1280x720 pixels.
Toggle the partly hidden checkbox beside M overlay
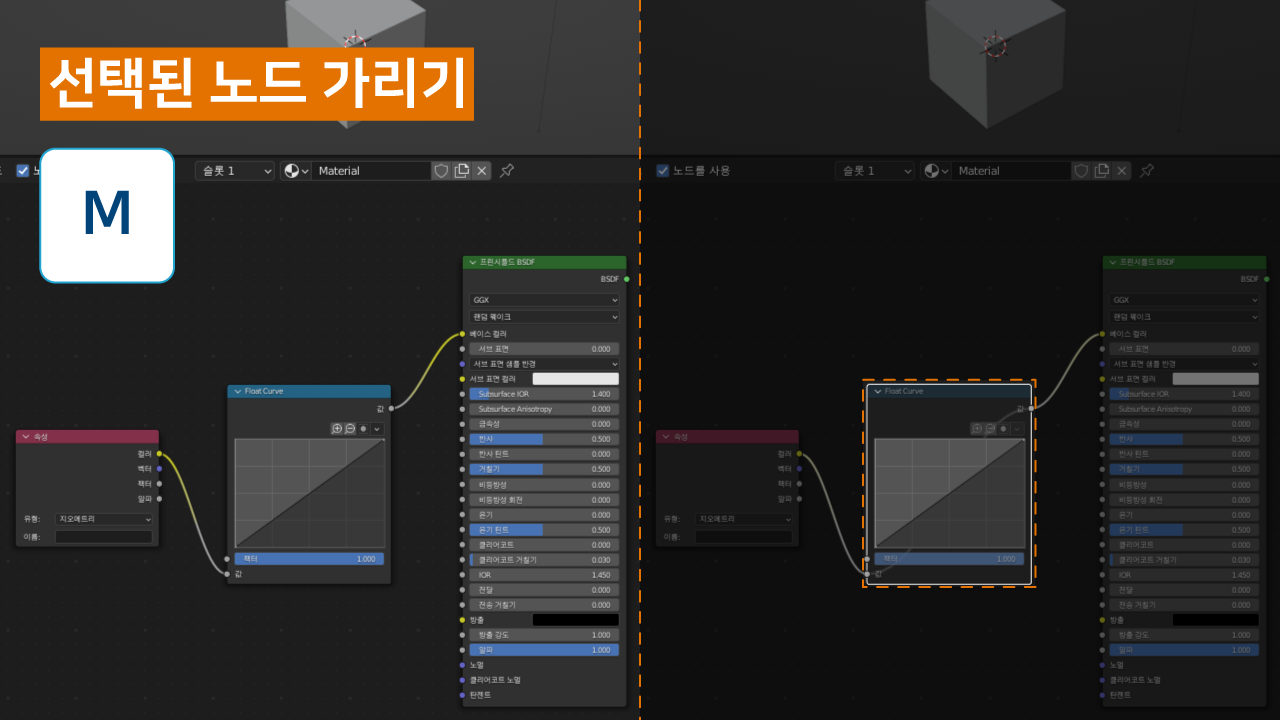click(x=23, y=171)
